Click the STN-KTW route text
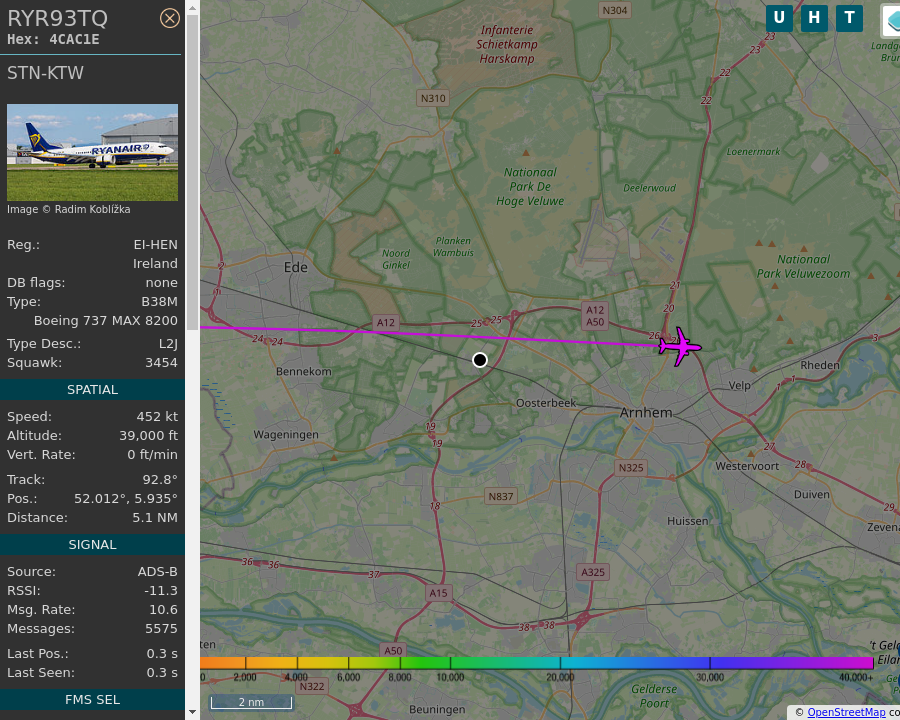The width and height of the screenshot is (900, 720). [x=45, y=73]
